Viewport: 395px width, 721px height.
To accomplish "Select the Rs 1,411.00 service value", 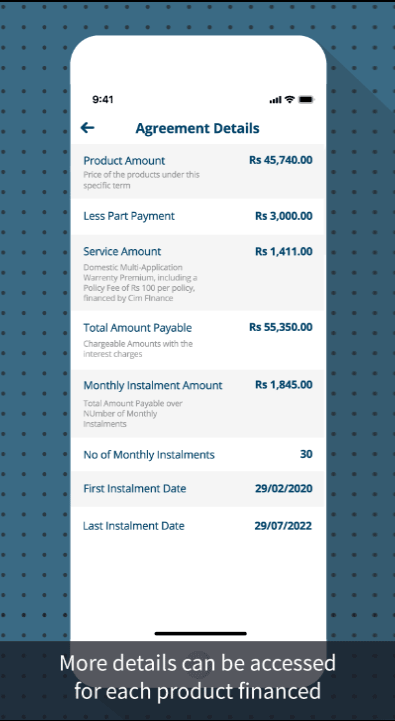I will tap(284, 252).
